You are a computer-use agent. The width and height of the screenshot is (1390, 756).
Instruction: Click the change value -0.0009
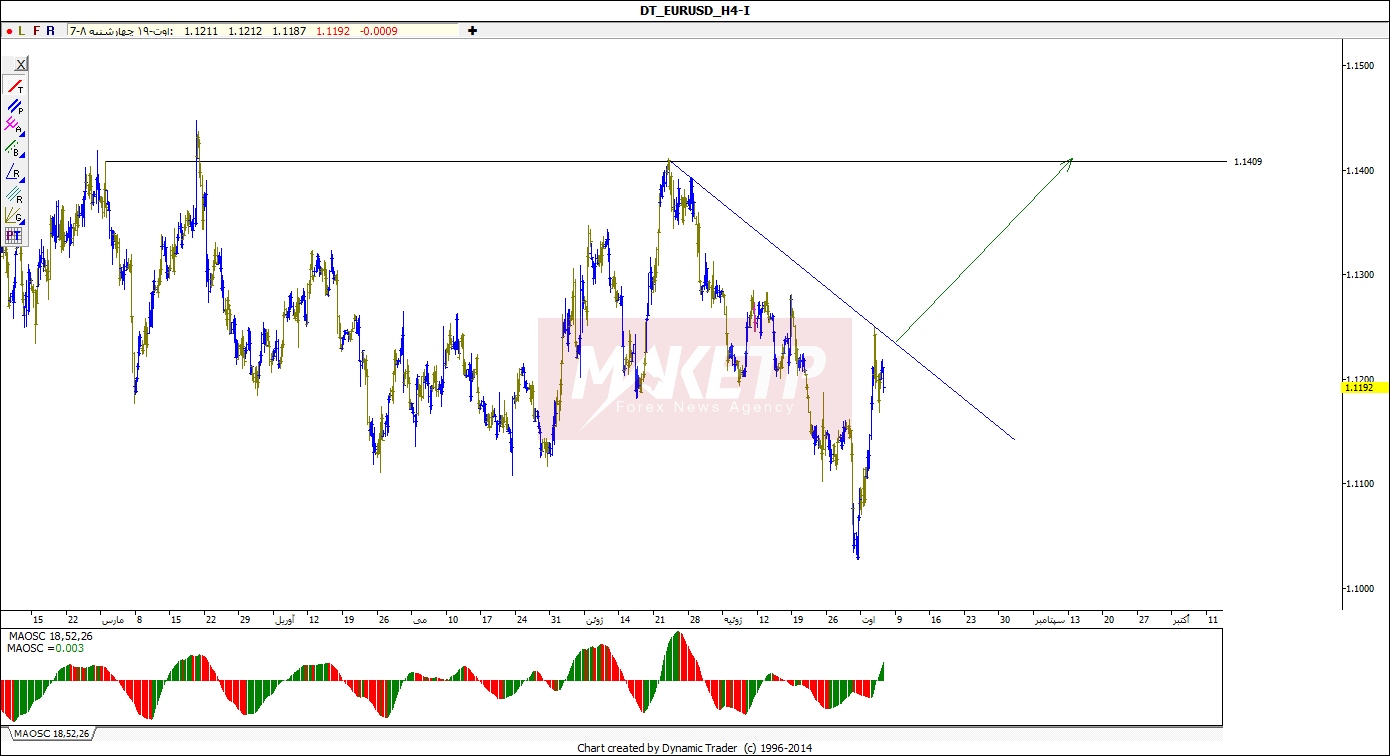click(x=379, y=31)
